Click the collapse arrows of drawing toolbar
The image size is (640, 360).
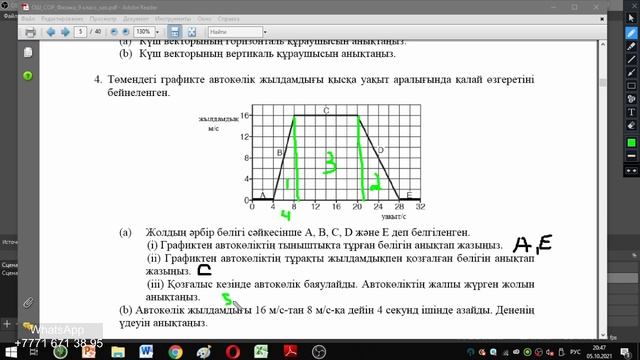[631, 171]
